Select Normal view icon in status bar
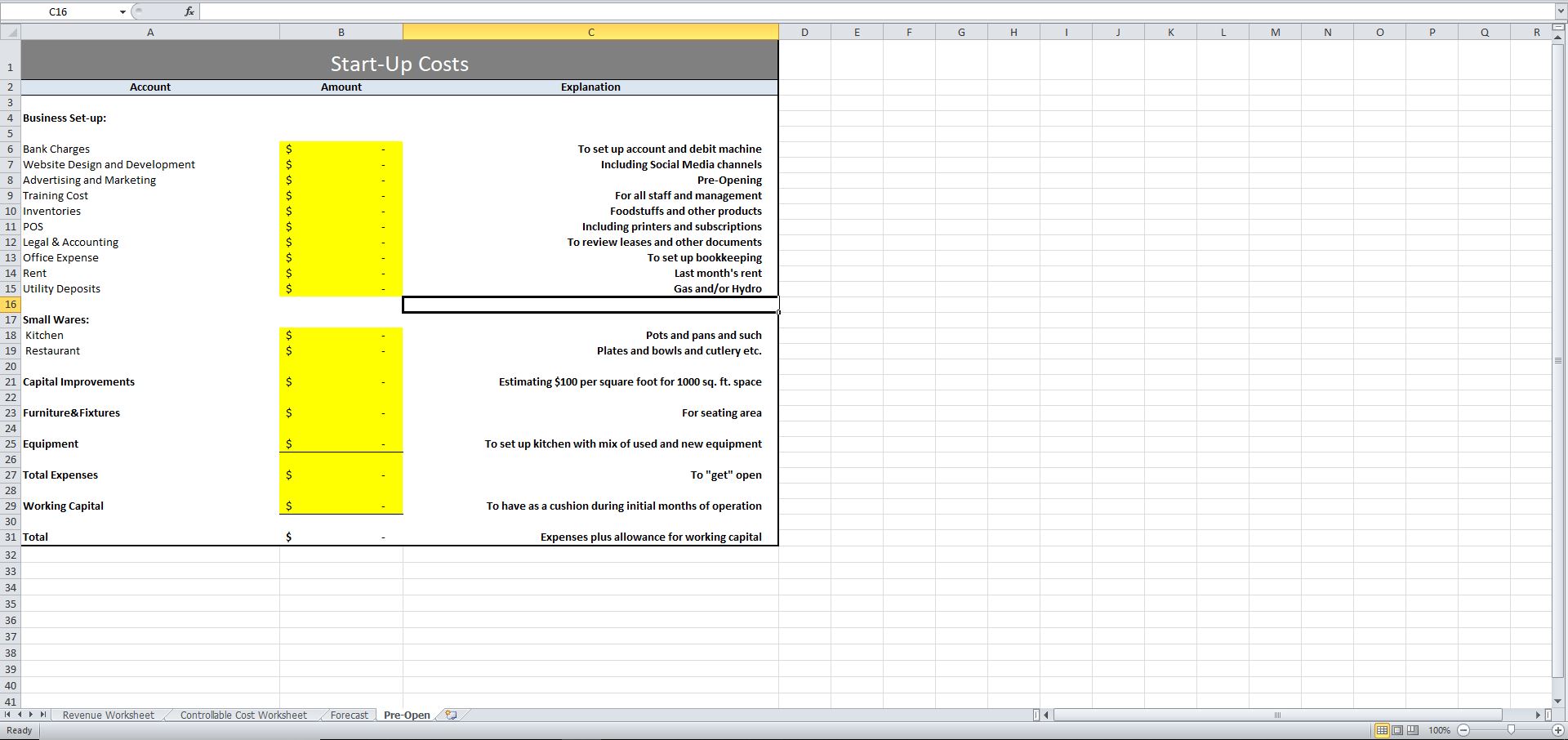1568x740 pixels. (1383, 731)
